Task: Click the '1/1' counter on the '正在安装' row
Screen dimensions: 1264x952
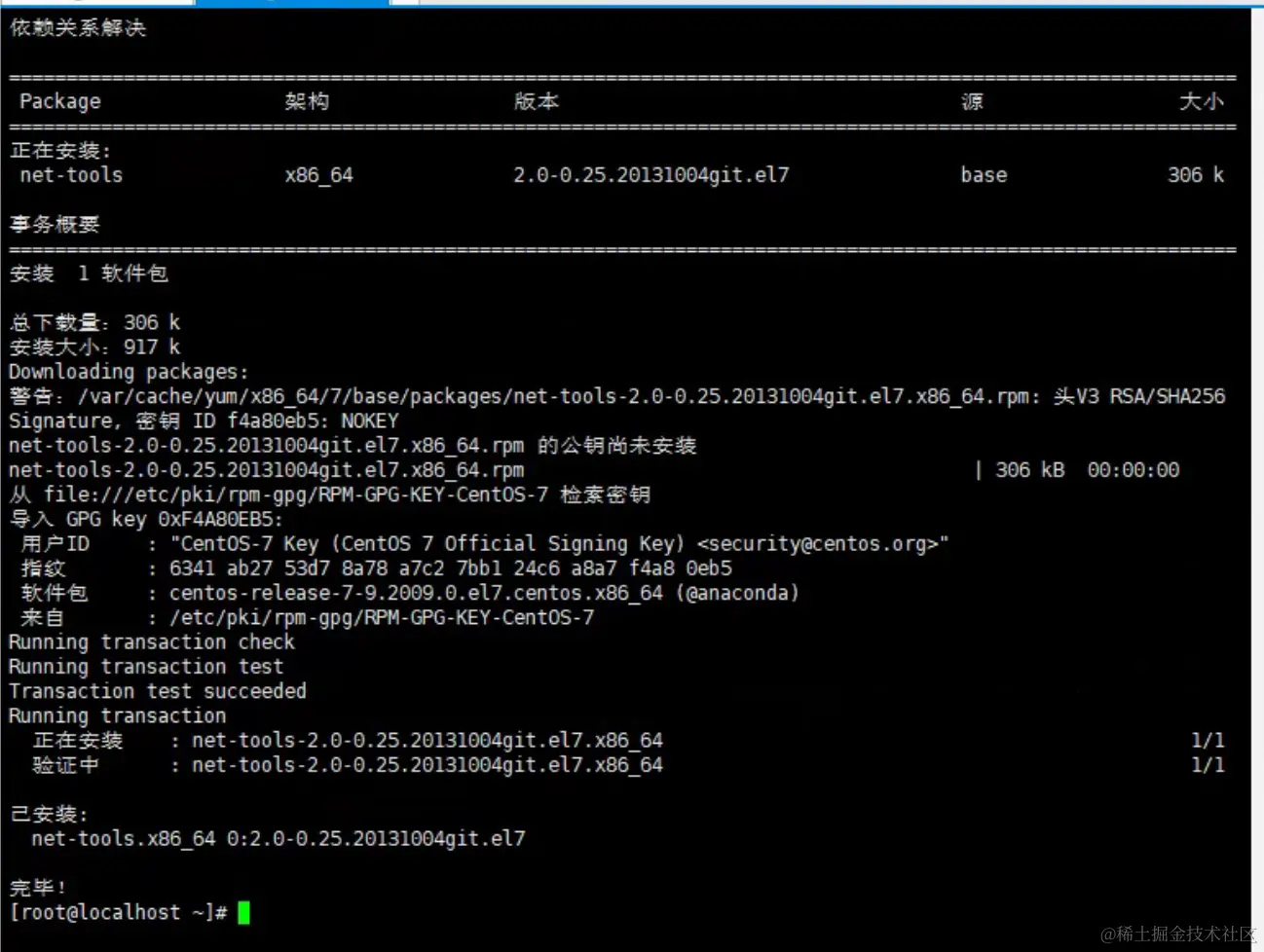Action: (1208, 741)
